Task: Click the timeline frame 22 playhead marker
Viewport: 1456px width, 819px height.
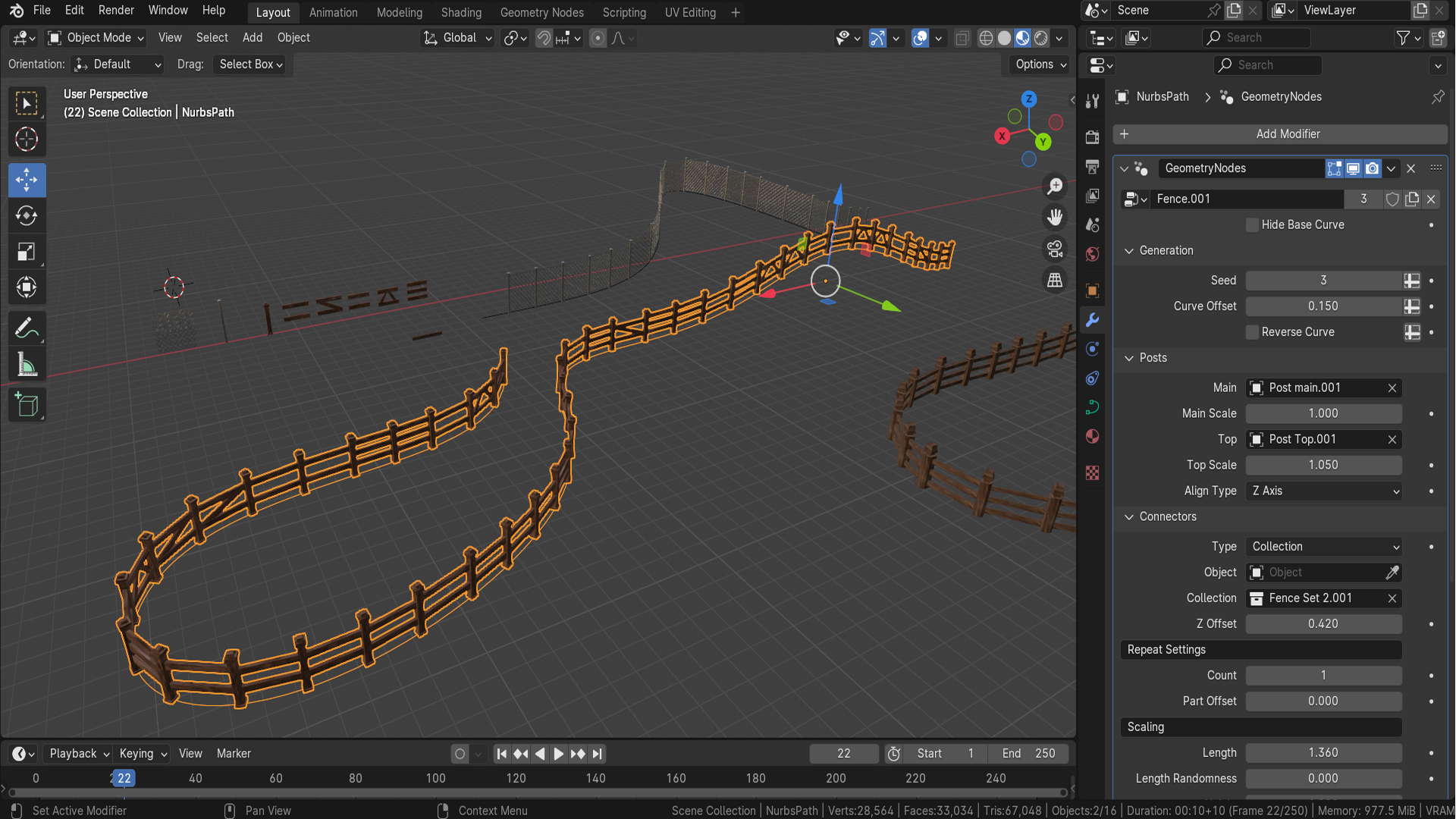Action: (124, 778)
